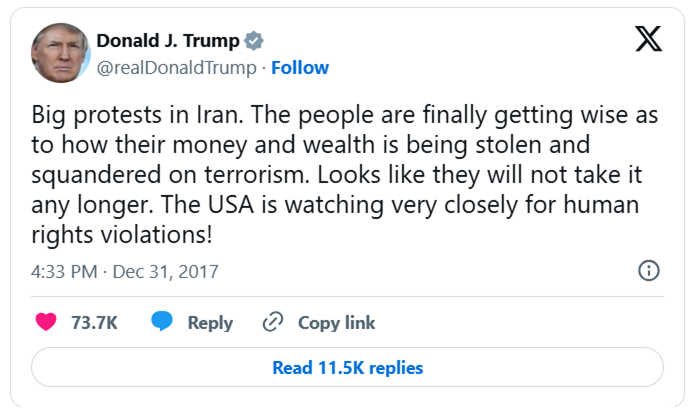Click the display name Donald J. Trump

(x=168, y=41)
